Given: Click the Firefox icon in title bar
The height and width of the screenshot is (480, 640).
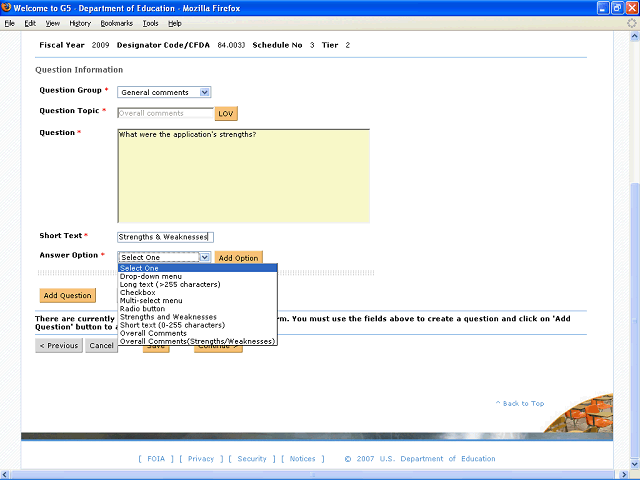Looking at the screenshot, I should [6, 8].
